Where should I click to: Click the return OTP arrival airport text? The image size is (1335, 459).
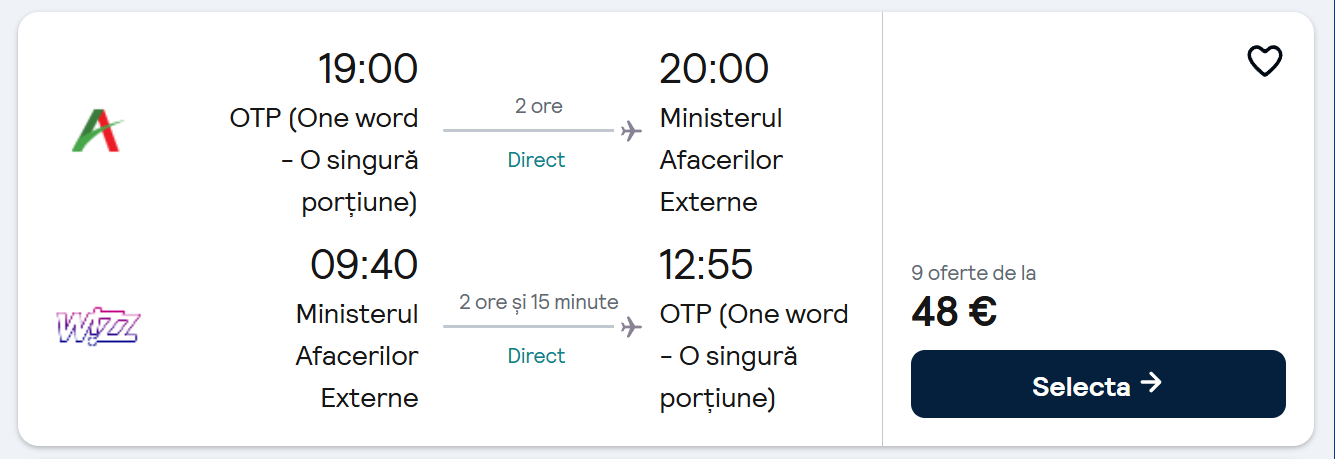coord(753,356)
